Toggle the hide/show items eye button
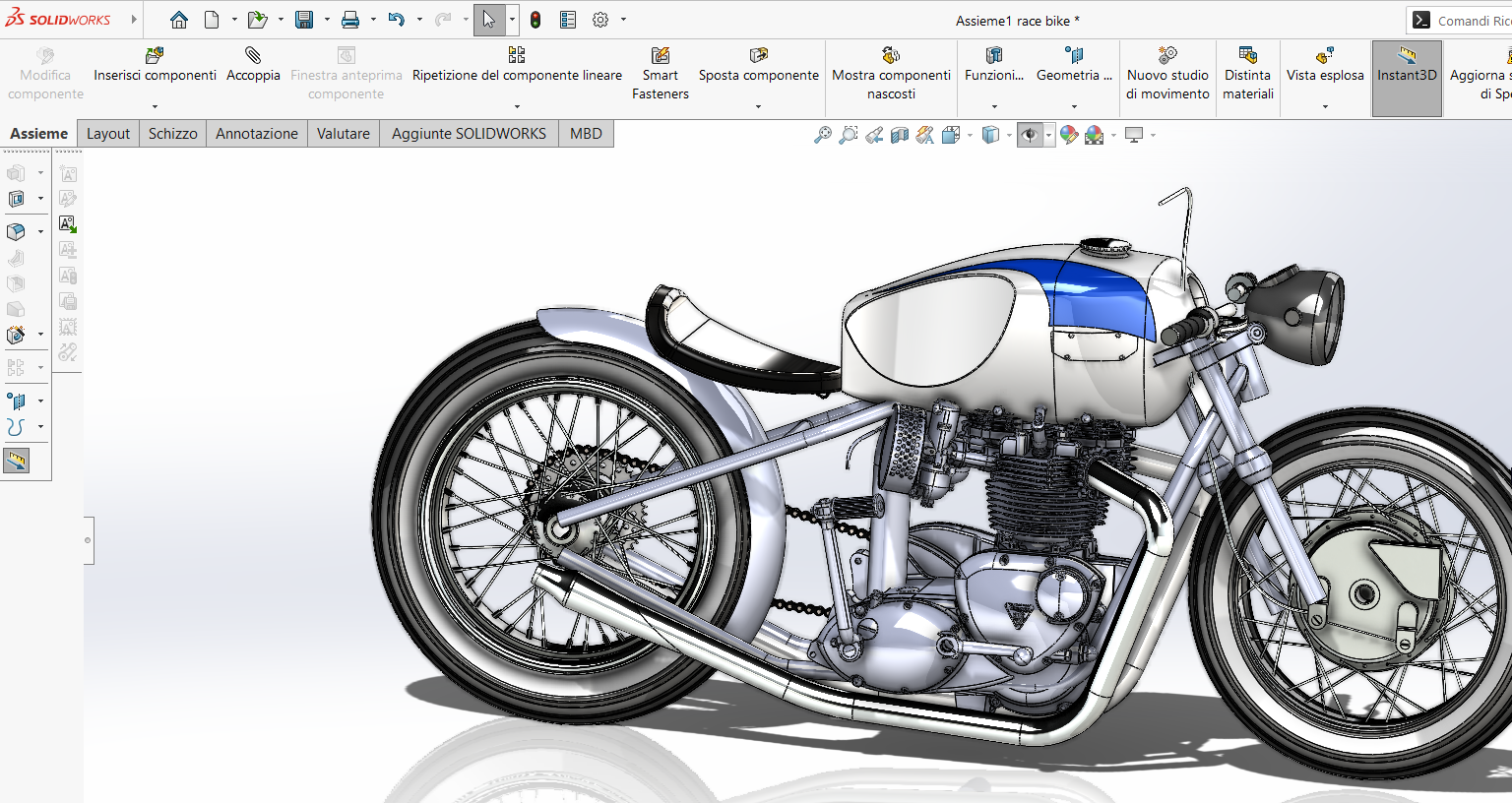1512x803 pixels. pyautogui.click(x=1030, y=135)
